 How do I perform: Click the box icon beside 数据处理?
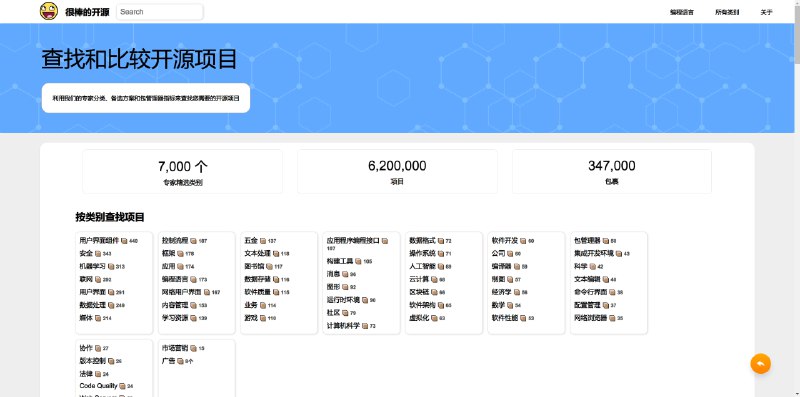pos(111,305)
